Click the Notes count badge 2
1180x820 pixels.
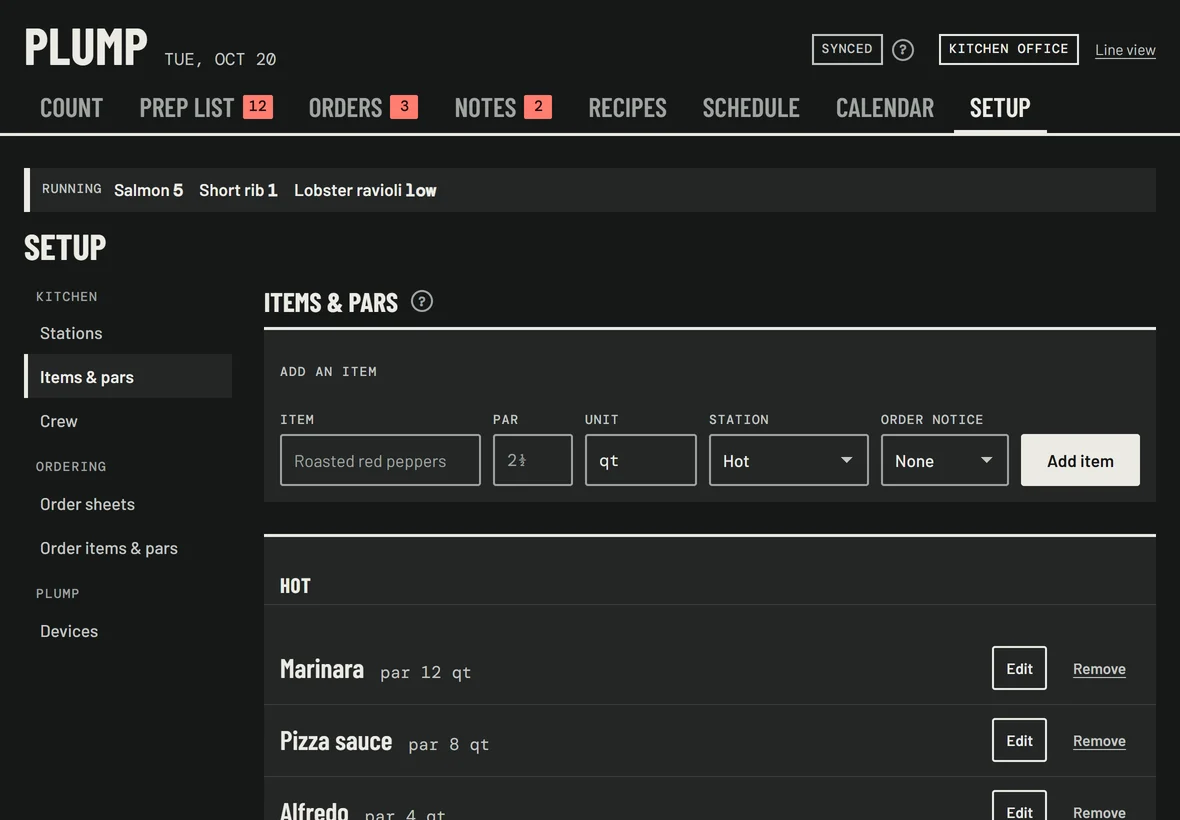point(538,107)
